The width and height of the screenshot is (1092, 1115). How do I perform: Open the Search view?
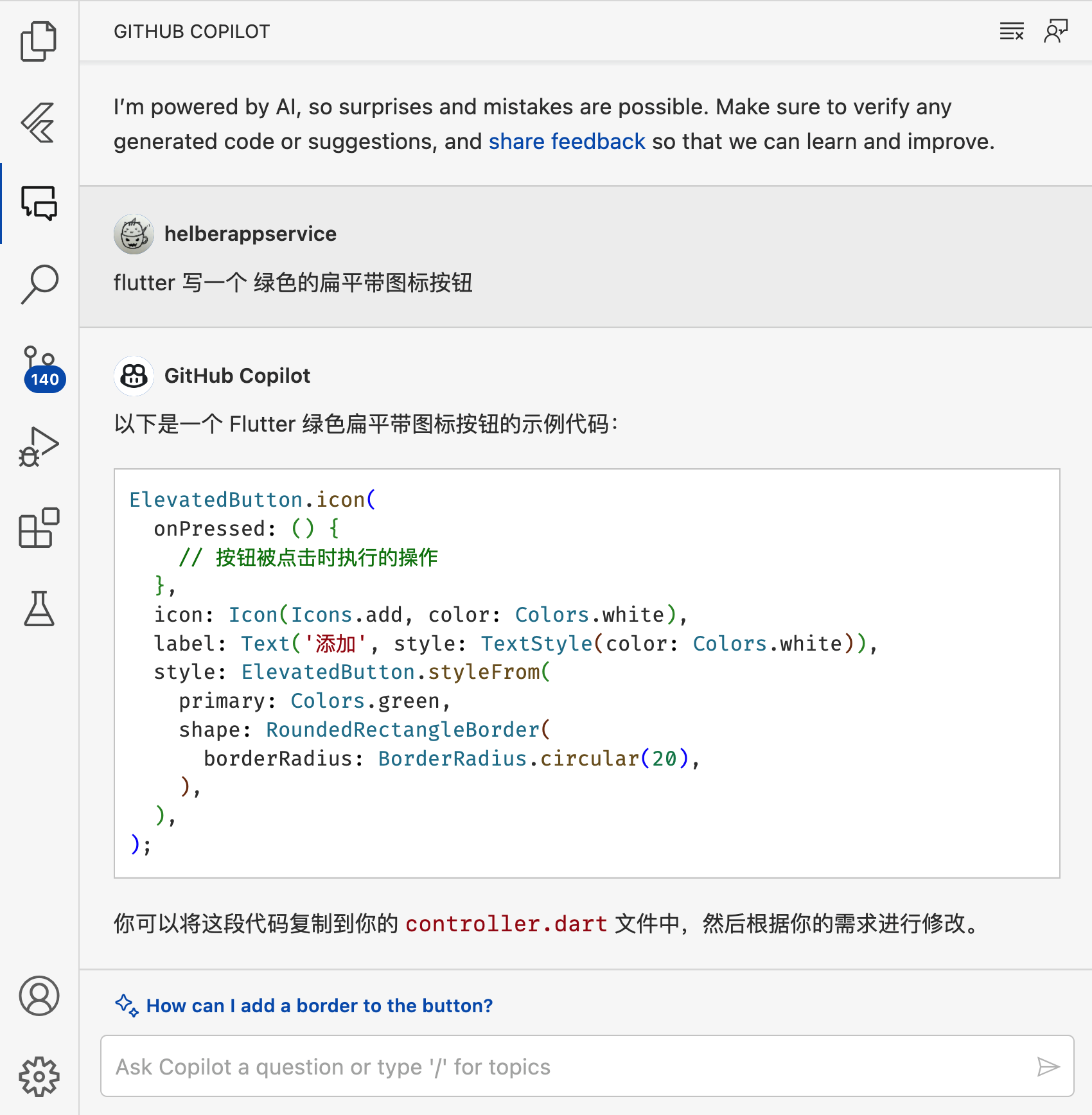tap(39, 285)
